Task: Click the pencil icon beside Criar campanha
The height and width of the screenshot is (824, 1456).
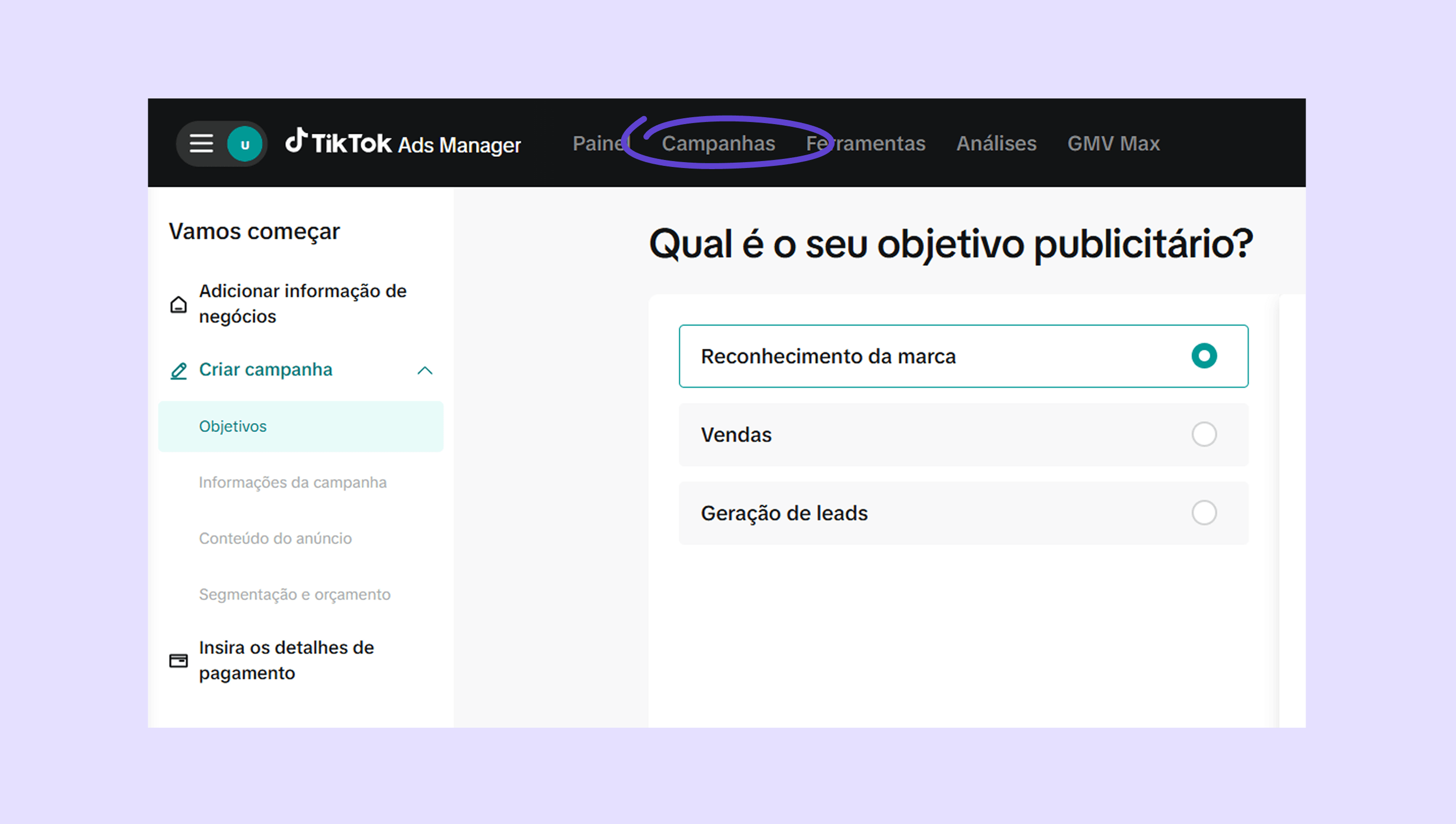Action: [178, 371]
